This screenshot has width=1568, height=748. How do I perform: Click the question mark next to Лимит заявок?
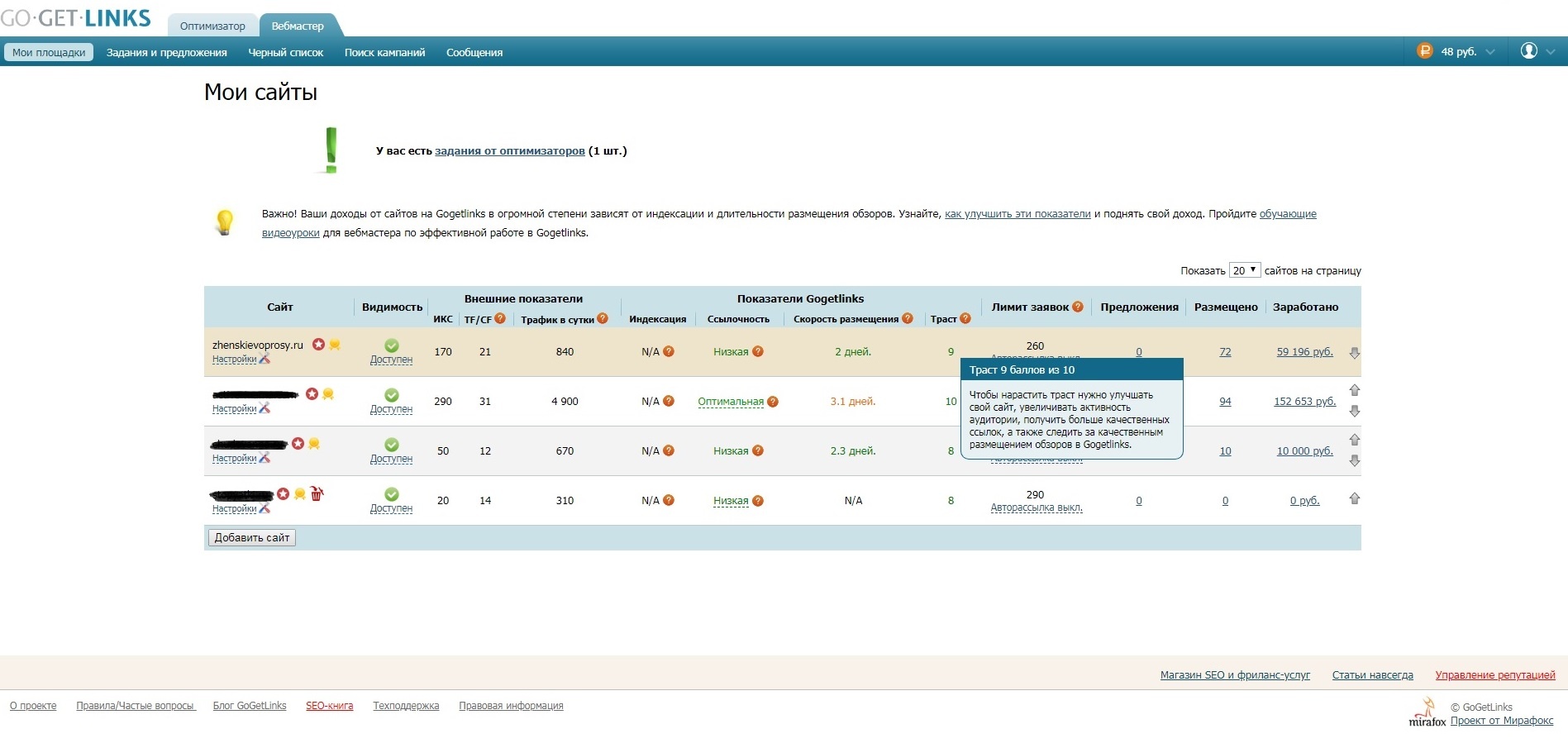tap(1078, 307)
